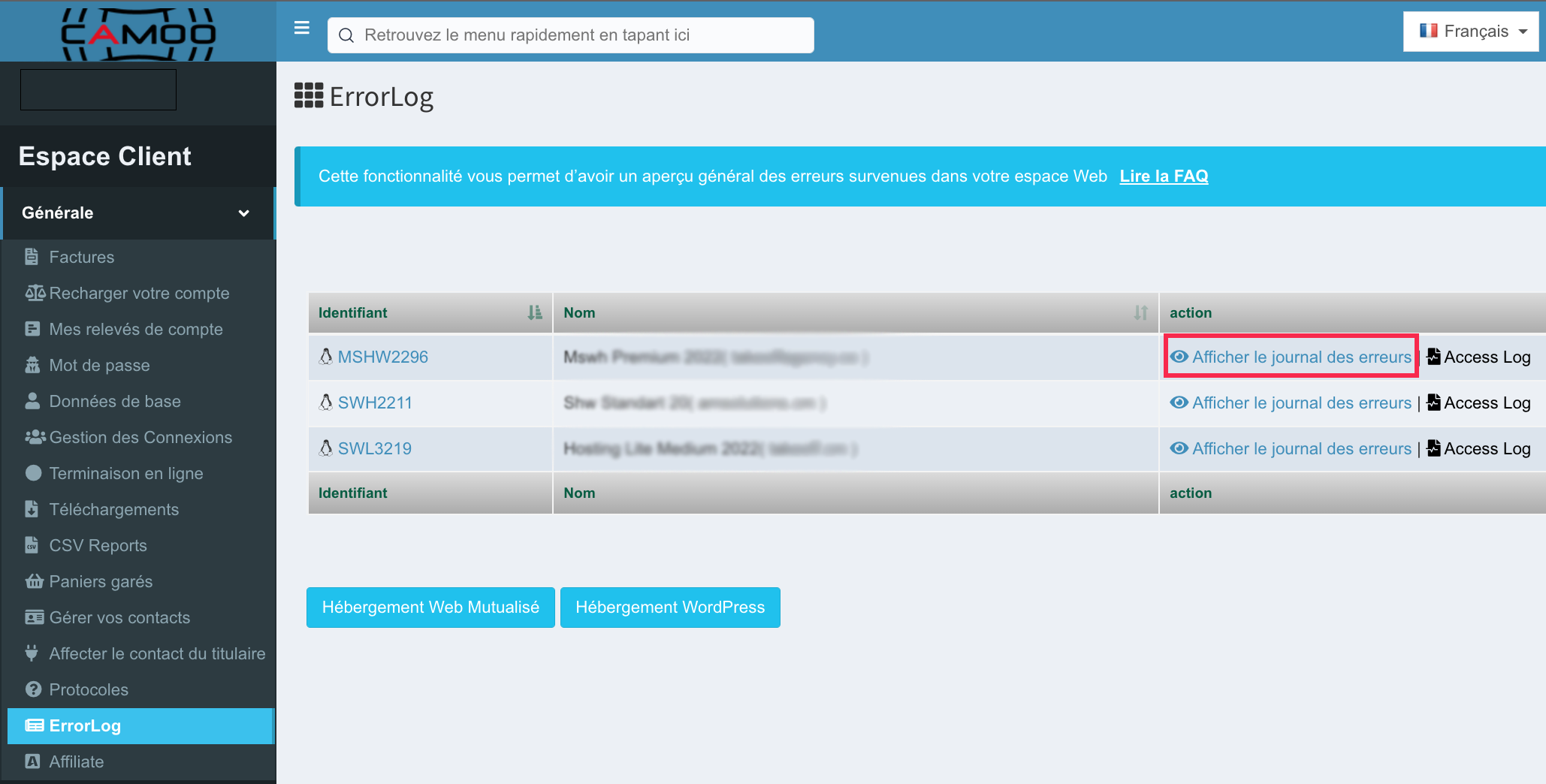Click the ErrorLog grid icon in heading

[309, 95]
